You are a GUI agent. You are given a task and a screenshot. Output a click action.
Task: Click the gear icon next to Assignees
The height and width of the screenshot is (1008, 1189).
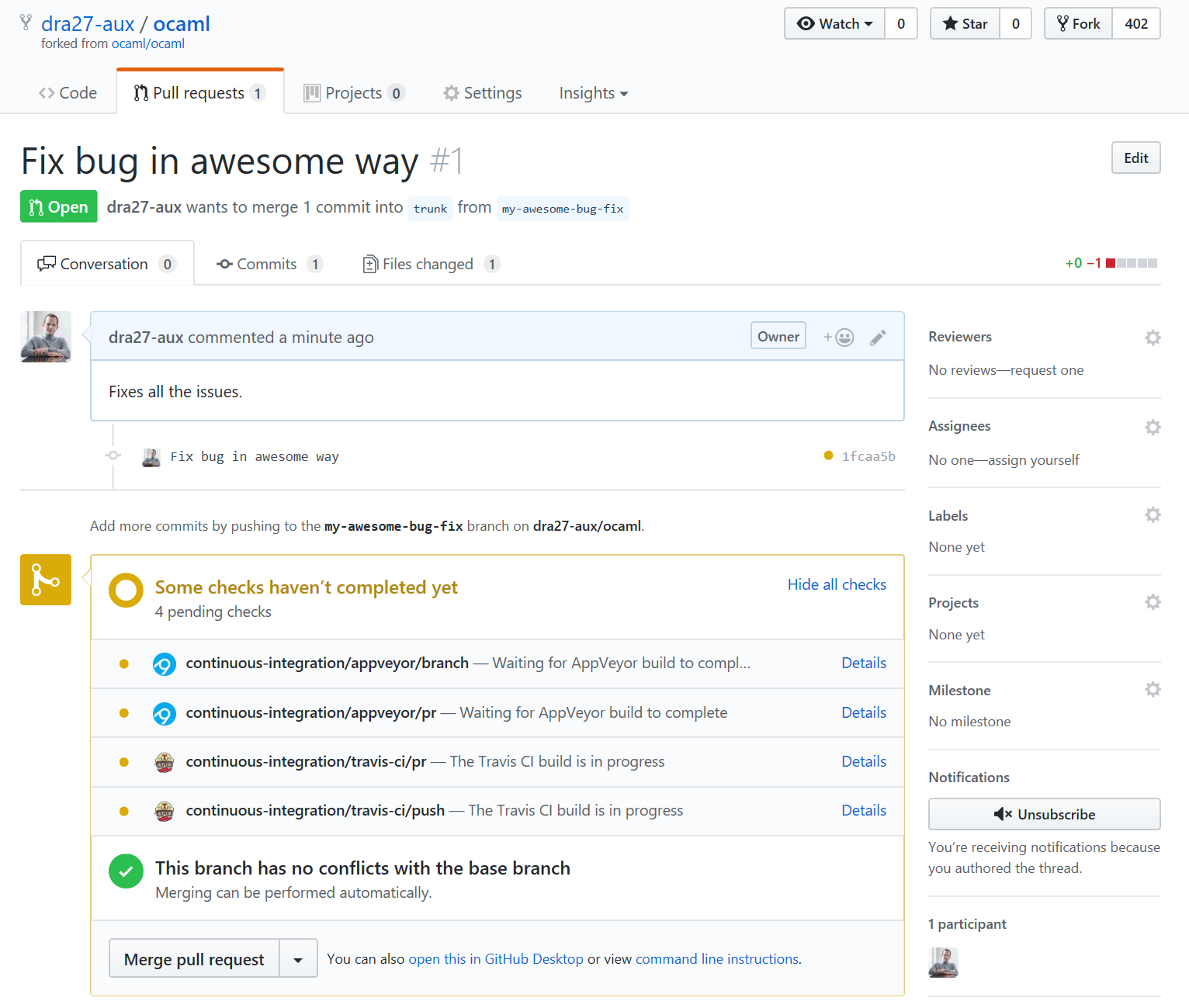pyautogui.click(x=1153, y=427)
